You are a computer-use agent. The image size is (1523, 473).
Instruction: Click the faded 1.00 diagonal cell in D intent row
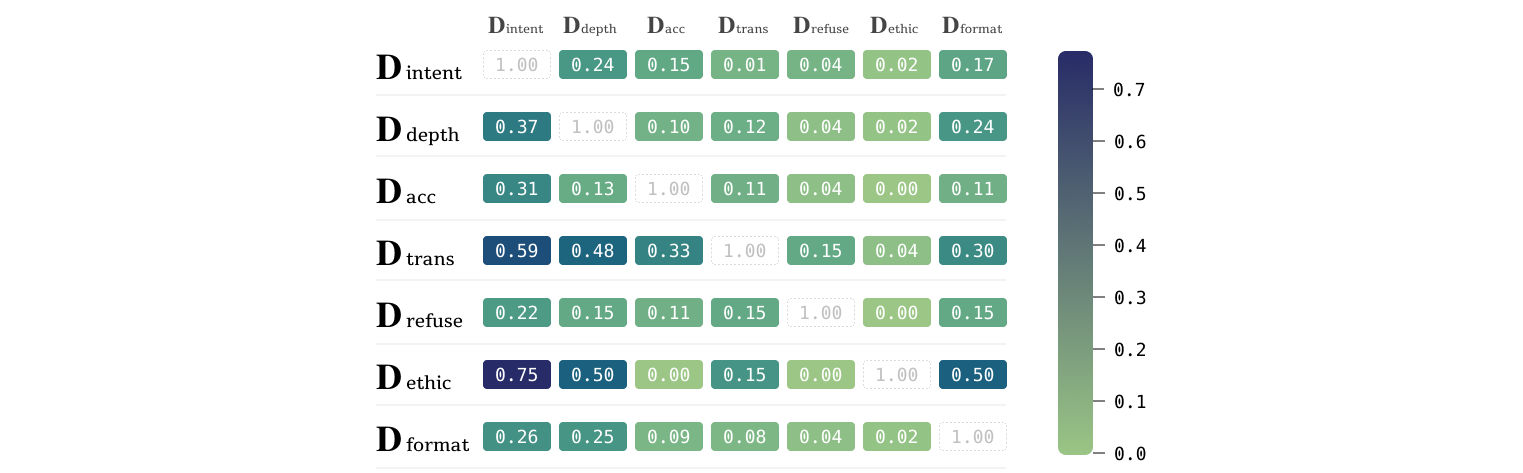point(516,65)
